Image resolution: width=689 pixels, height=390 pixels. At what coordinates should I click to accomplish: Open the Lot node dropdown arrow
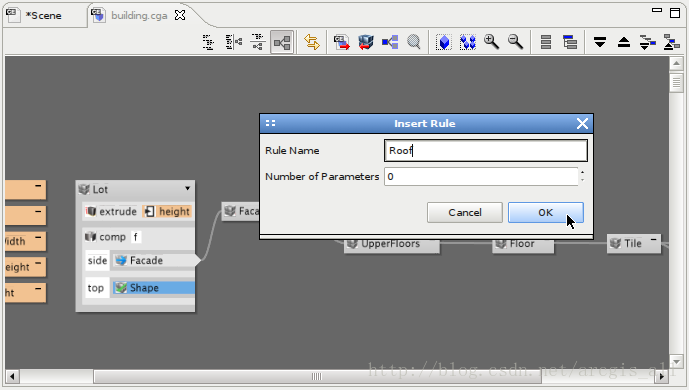(188, 188)
